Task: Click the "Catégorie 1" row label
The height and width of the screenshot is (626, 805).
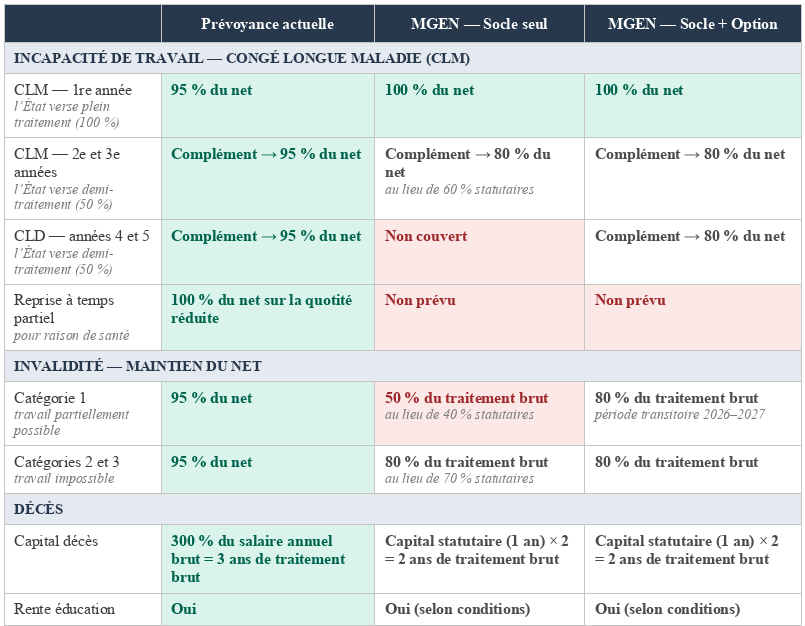Action: click(50, 398)
